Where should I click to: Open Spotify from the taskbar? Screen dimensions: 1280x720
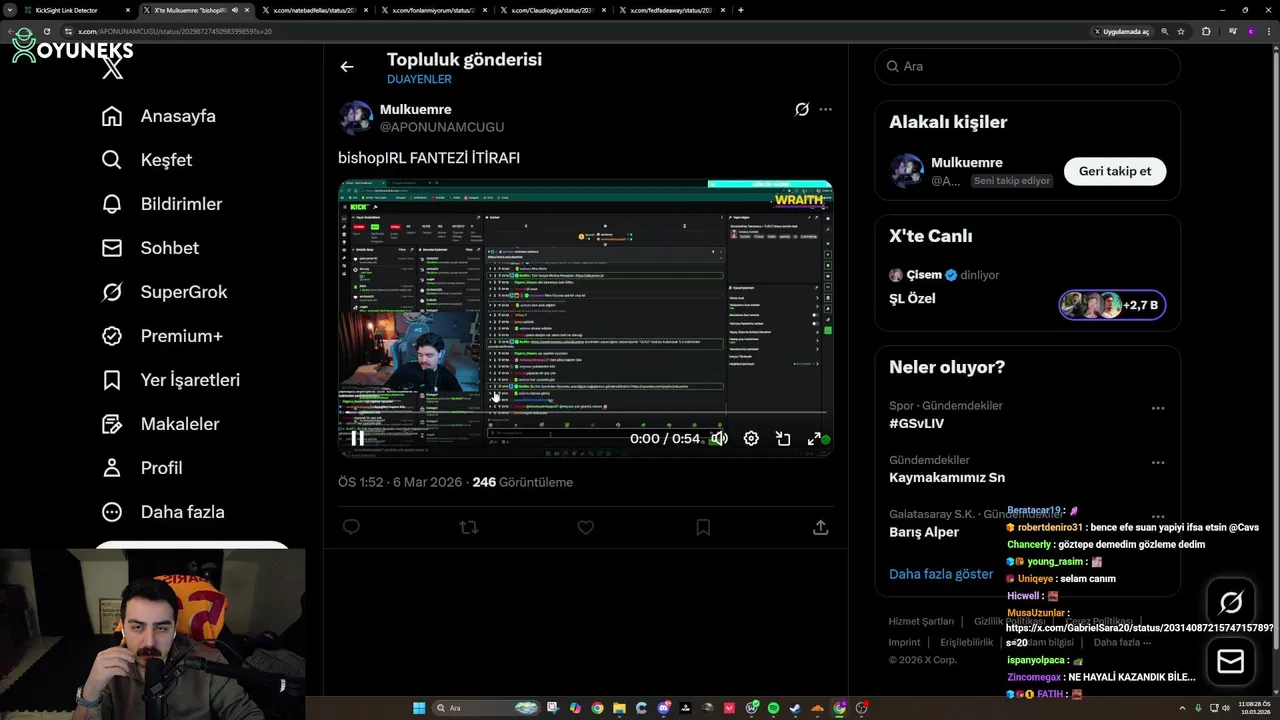click(773, 708)
